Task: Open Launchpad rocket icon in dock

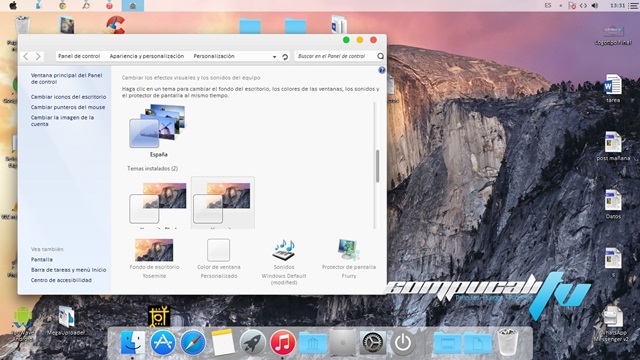Action: pyautogui.click(x=253, y=342)
